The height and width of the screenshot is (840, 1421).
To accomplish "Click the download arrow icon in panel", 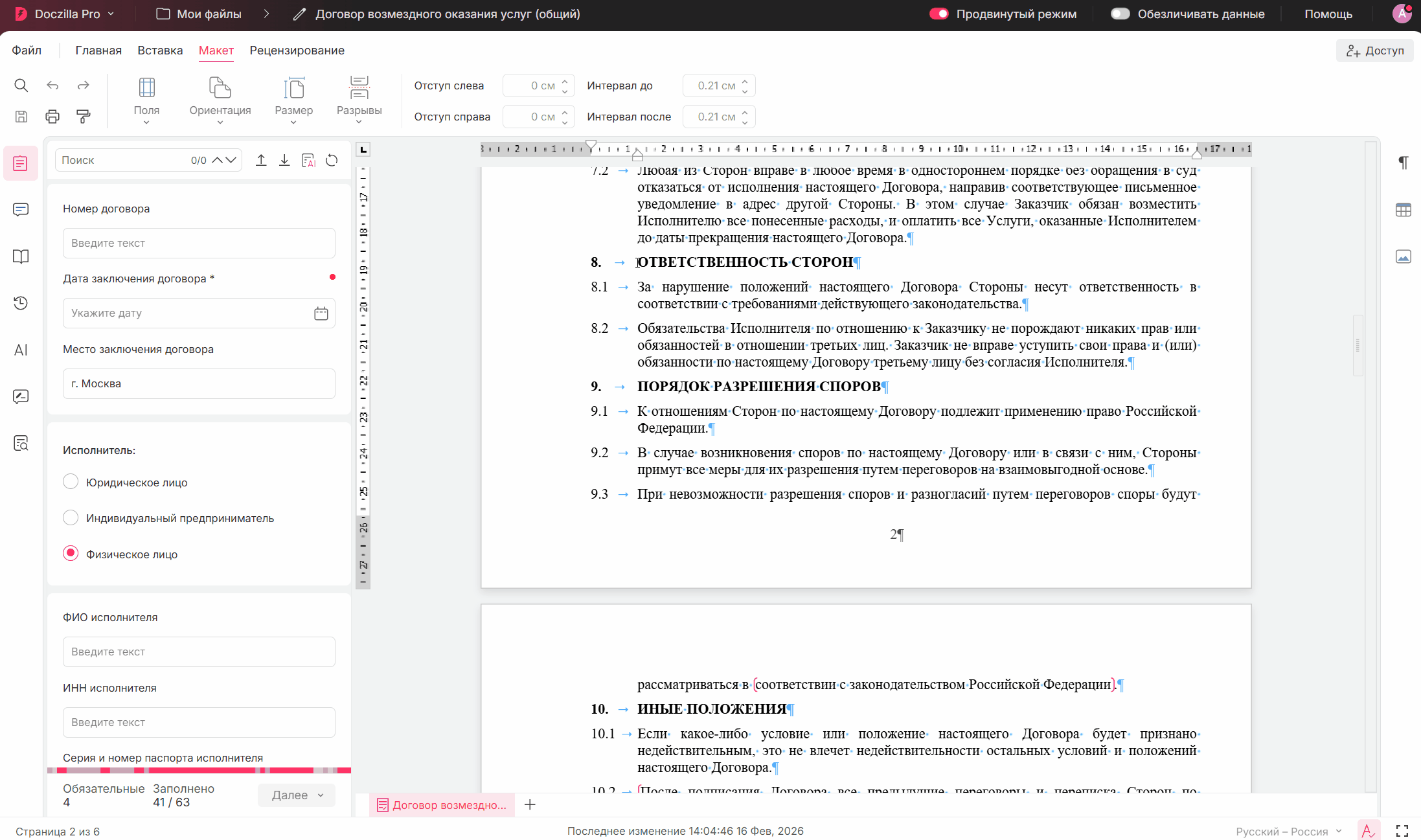I will pyautogui.click(x=284, y=160).
